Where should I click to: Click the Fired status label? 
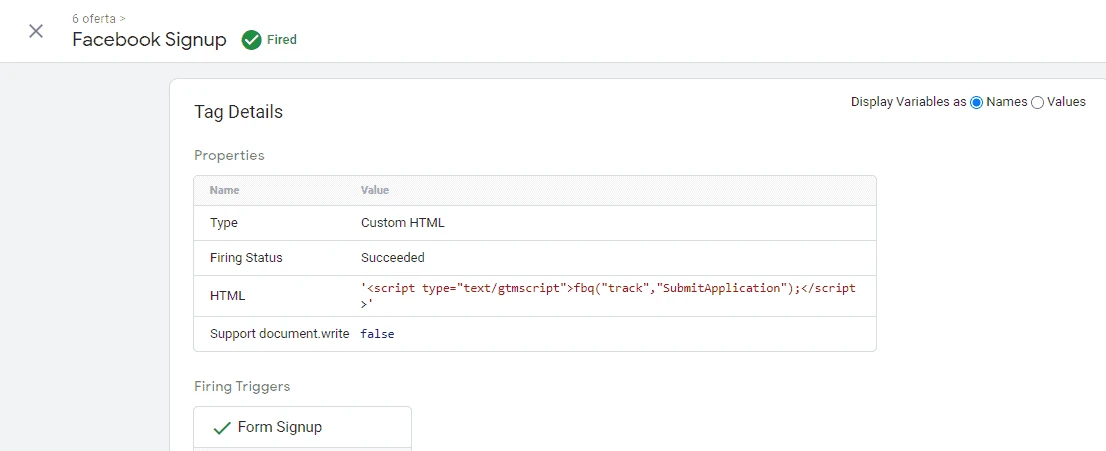[x=282, y=40]
